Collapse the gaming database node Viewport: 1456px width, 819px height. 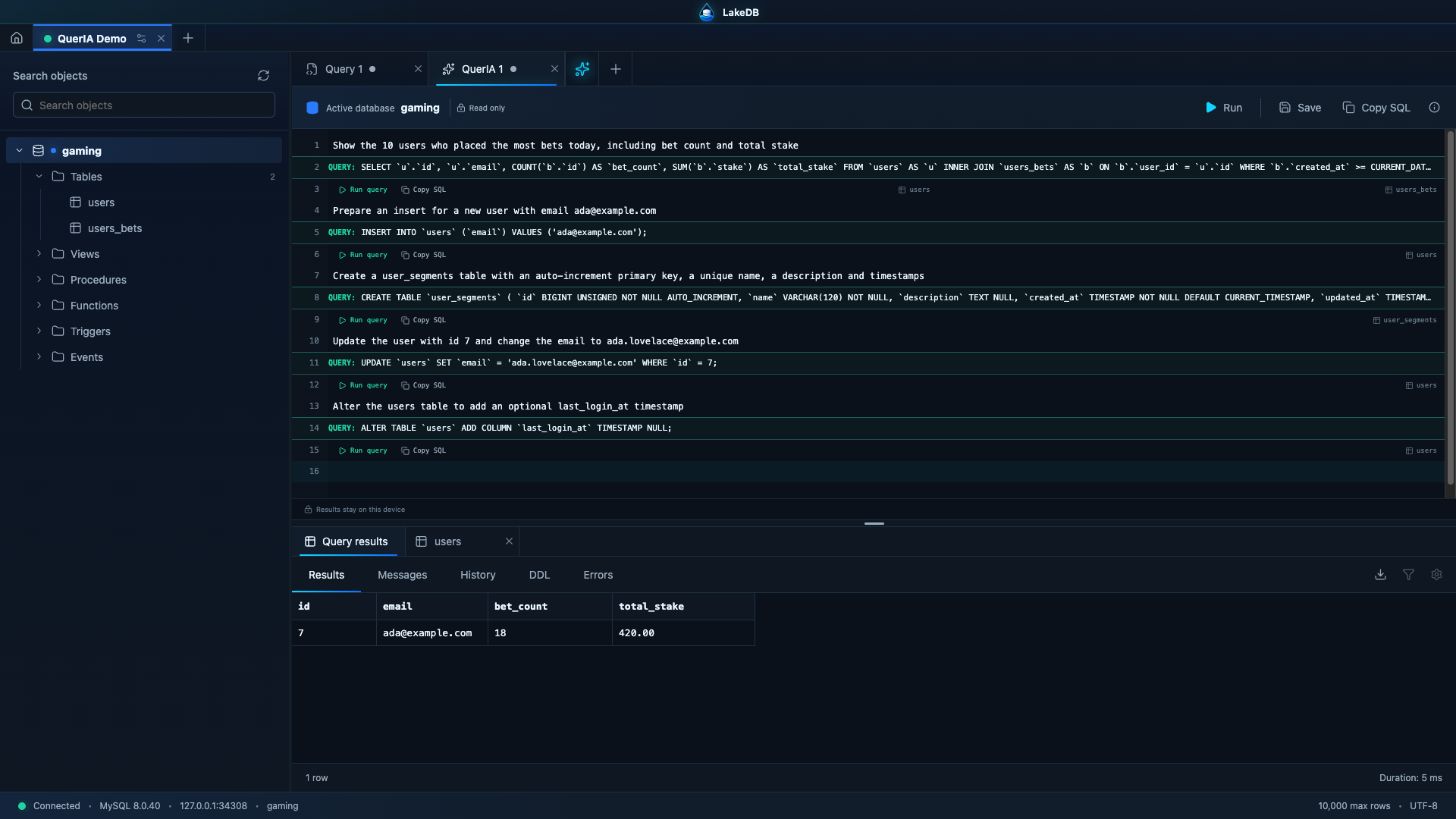(x=20, y=151)
